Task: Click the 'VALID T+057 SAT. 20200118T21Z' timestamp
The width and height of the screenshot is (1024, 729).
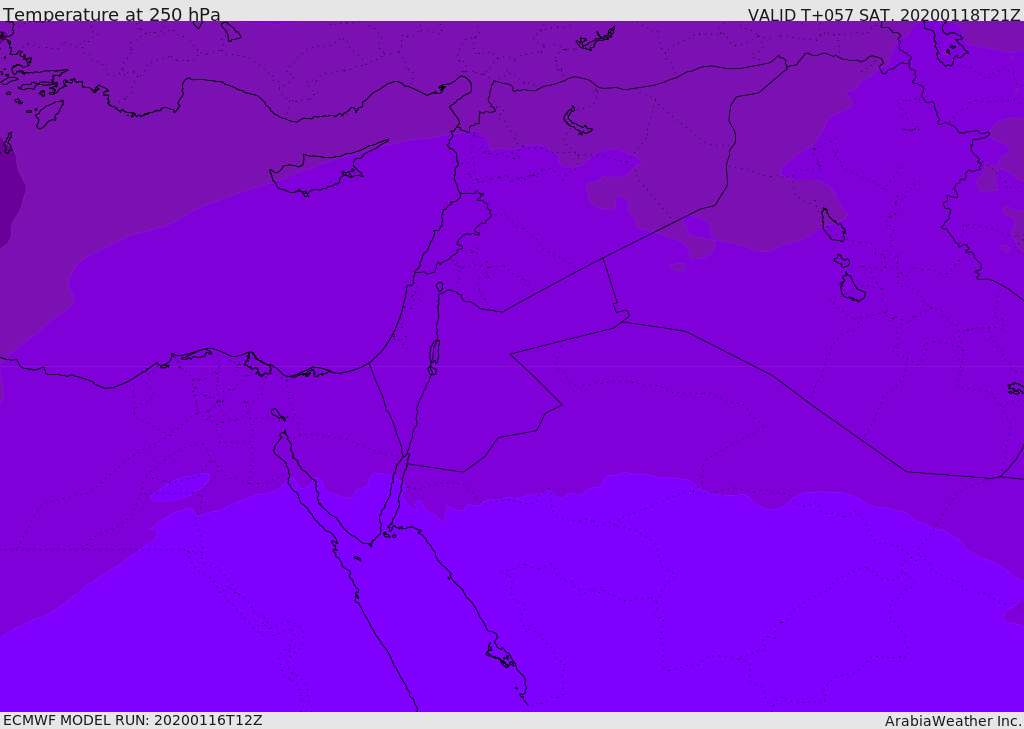Action: 884,15
